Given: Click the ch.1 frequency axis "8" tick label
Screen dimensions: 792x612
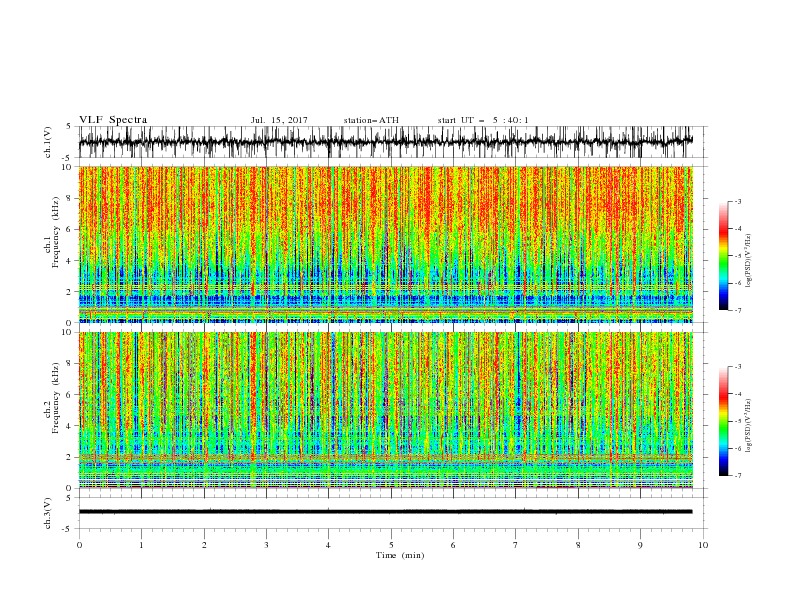Looking at the screenshot, I should click(69, 198).
